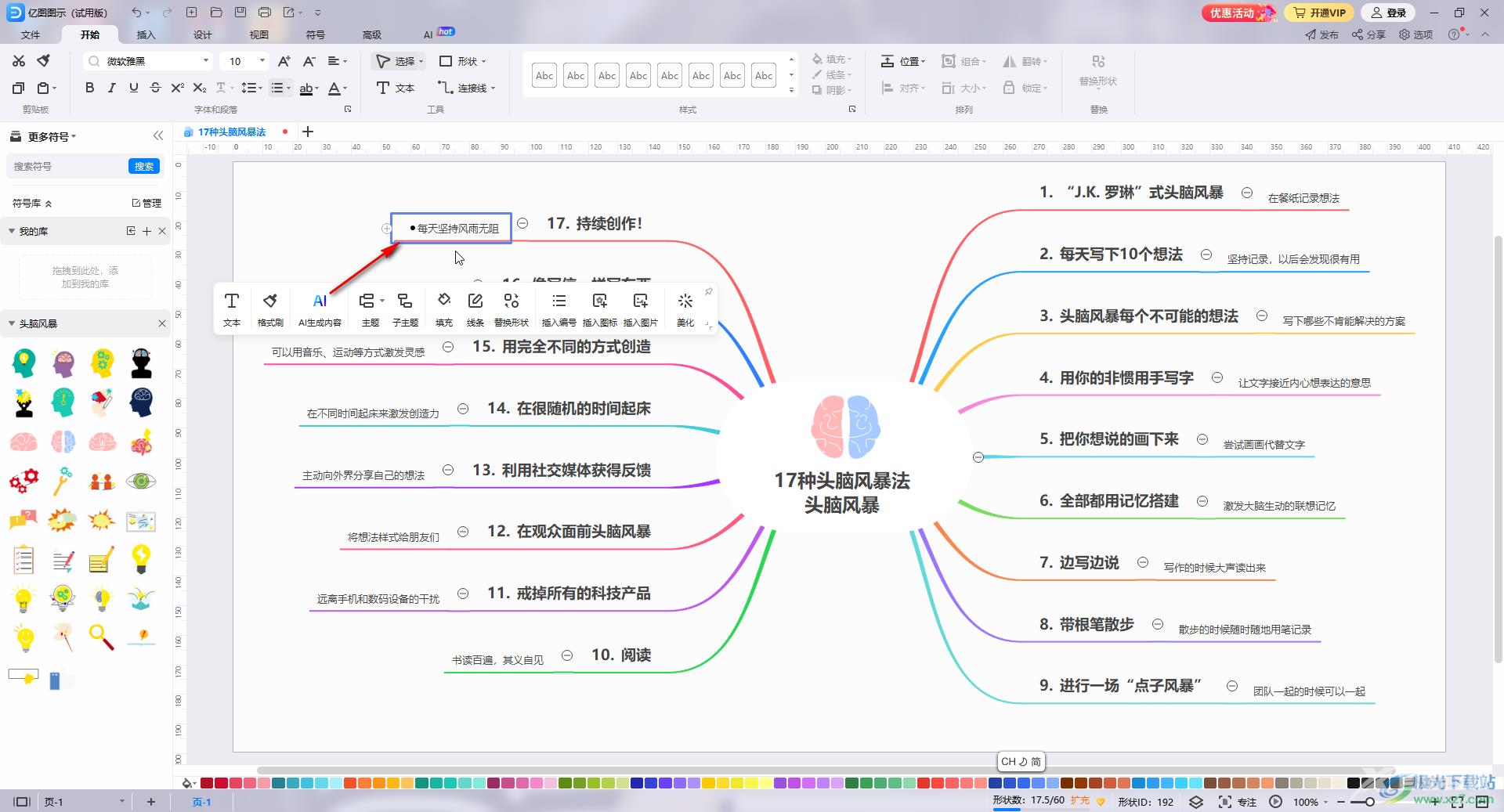Open the 文件 menu
Viewport: 1504px width, 812px height.
pyautogui.click(x=31, y=34)
